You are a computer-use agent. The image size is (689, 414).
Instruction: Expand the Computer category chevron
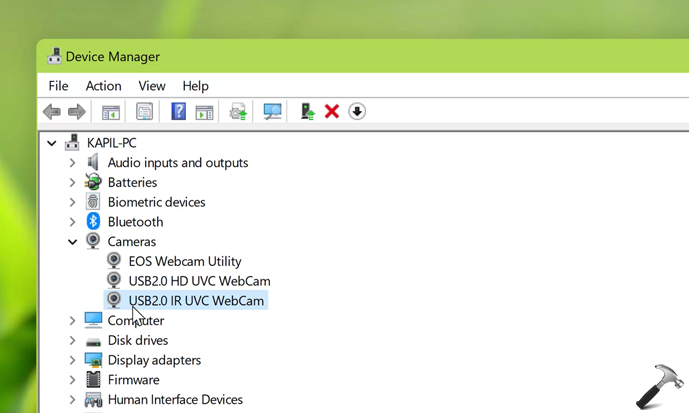pos(73,321)
